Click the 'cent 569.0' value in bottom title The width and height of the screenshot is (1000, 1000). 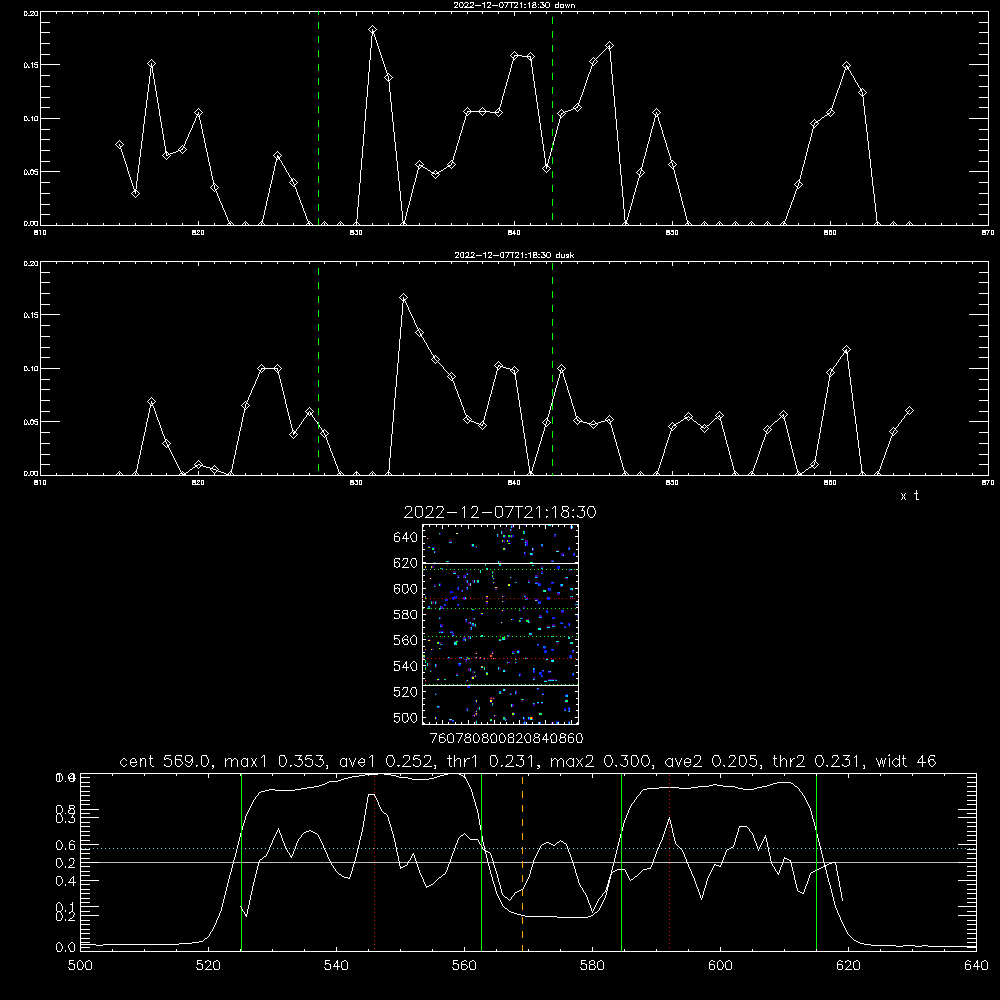165,761
